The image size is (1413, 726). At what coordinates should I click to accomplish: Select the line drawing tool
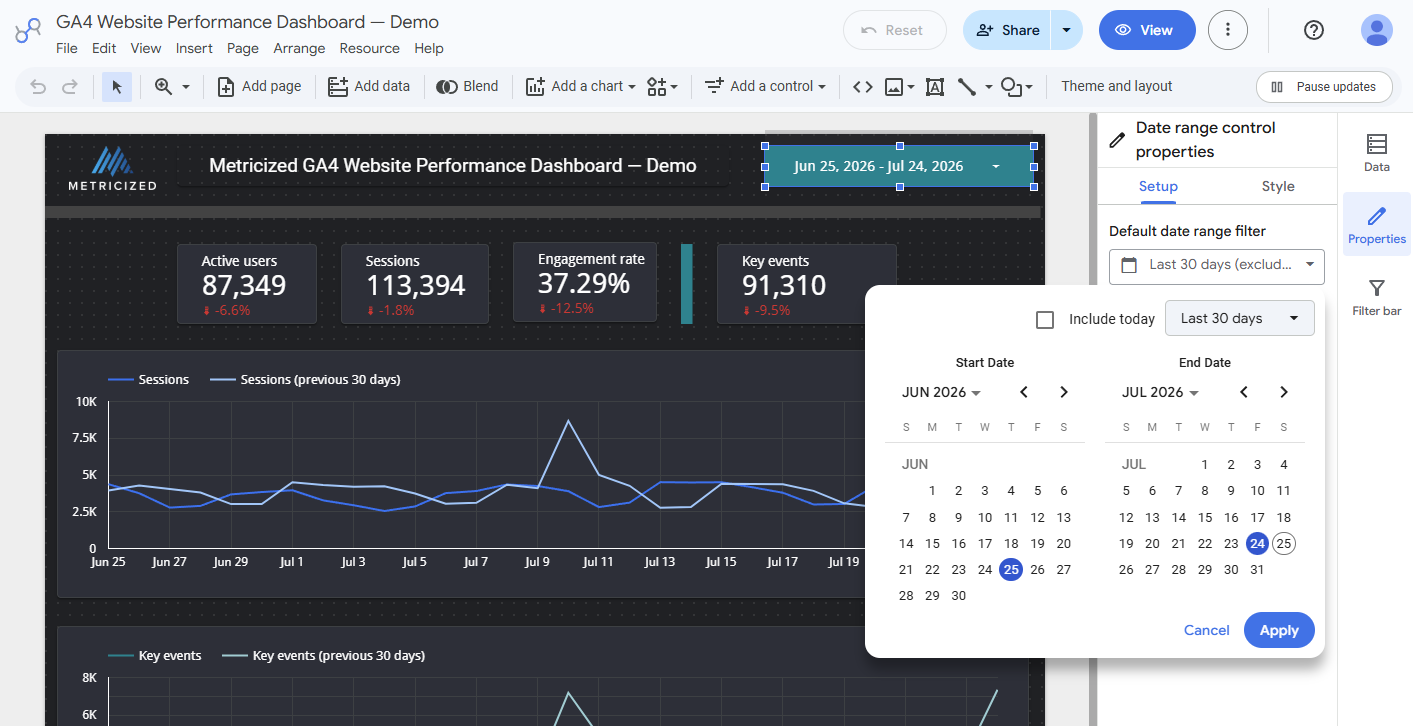coord(974,87)
